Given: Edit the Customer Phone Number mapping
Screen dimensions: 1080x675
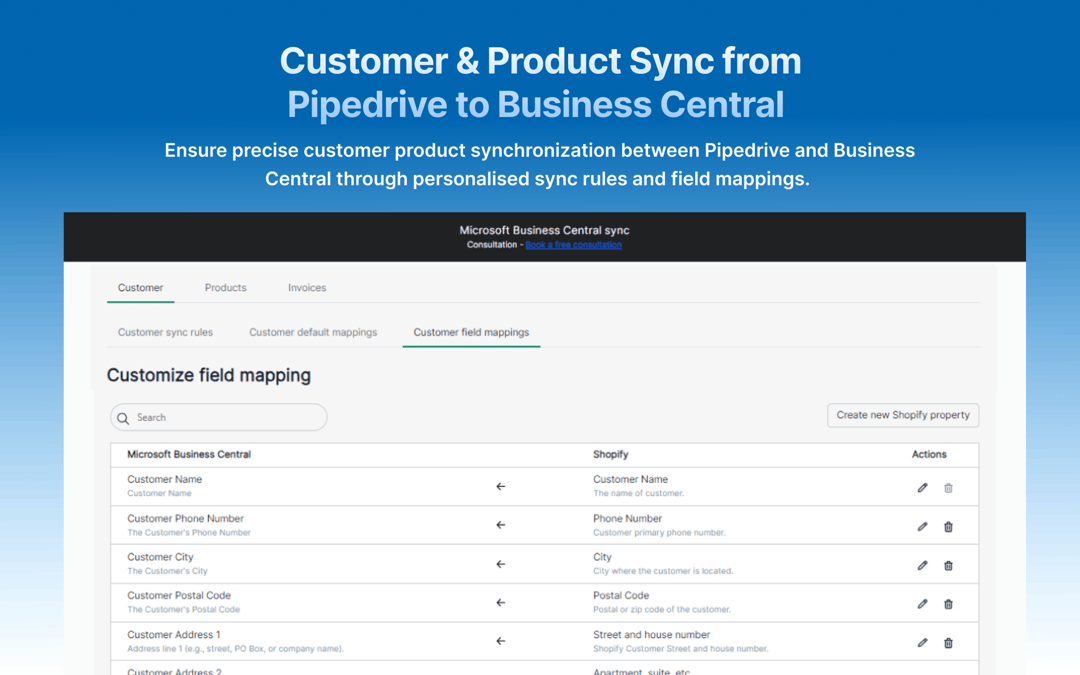Looking at the screenshot, I should point(922,525).
